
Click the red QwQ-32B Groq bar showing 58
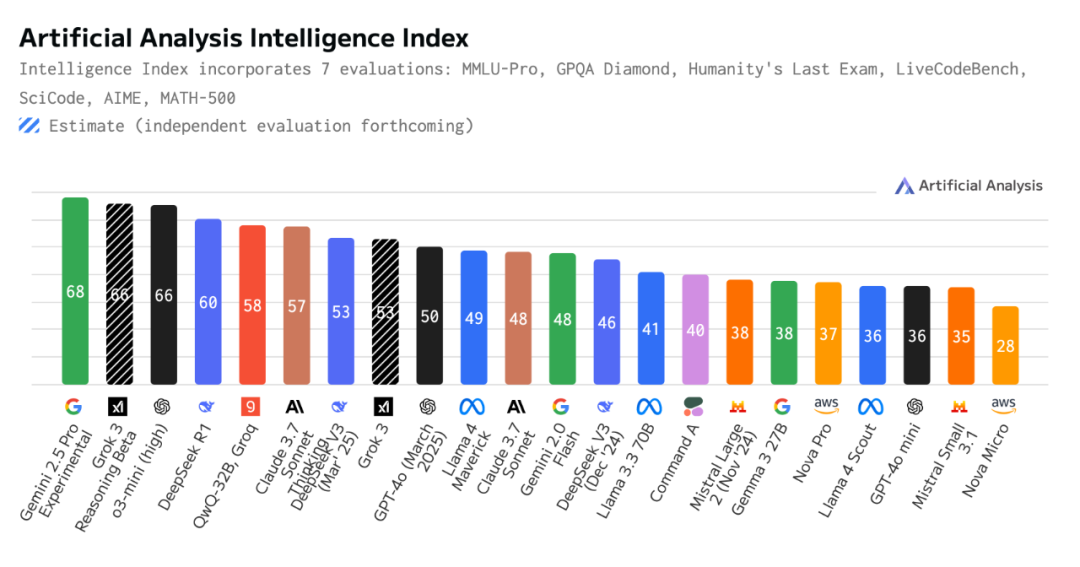tap(252, 304)
